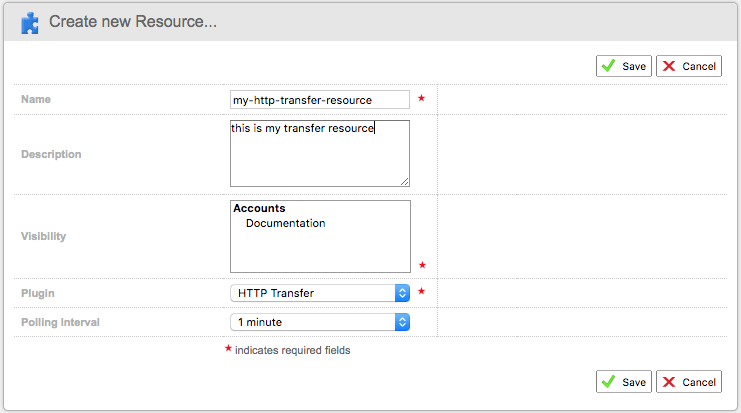
Task: Click the green checkmark on top Save button
Action: pyautogui.click(x=608, y=66)
